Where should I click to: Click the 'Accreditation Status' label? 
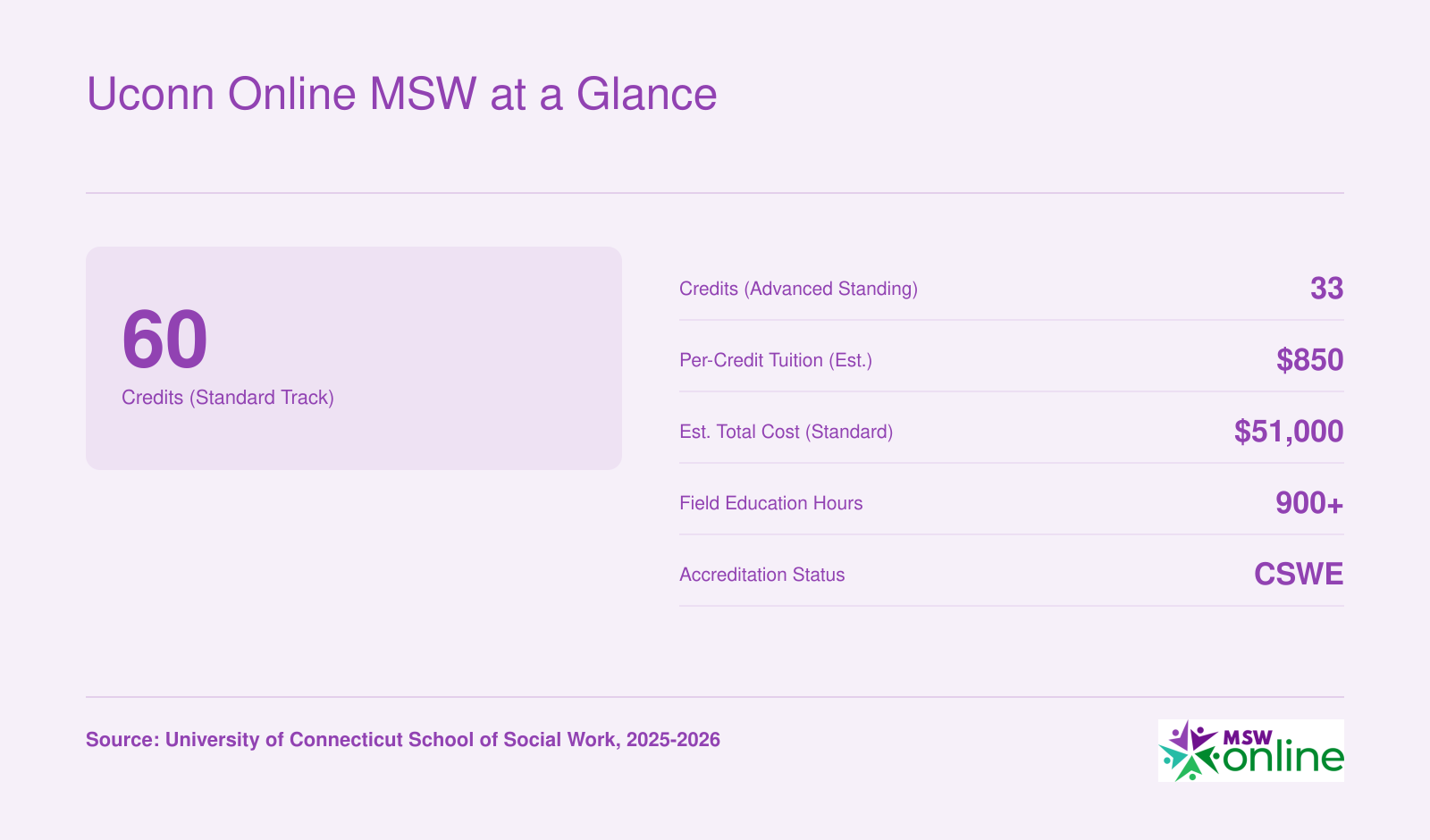pyautogui.click(x=761, y=575)
